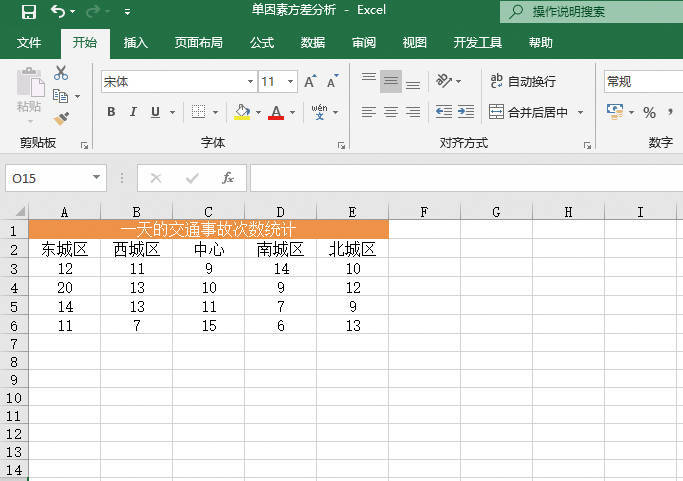Toggle Wrap Text (自动换行)
Image resolution: width=683 pixels, height=481 pixels.
click(x=522, y=81)
